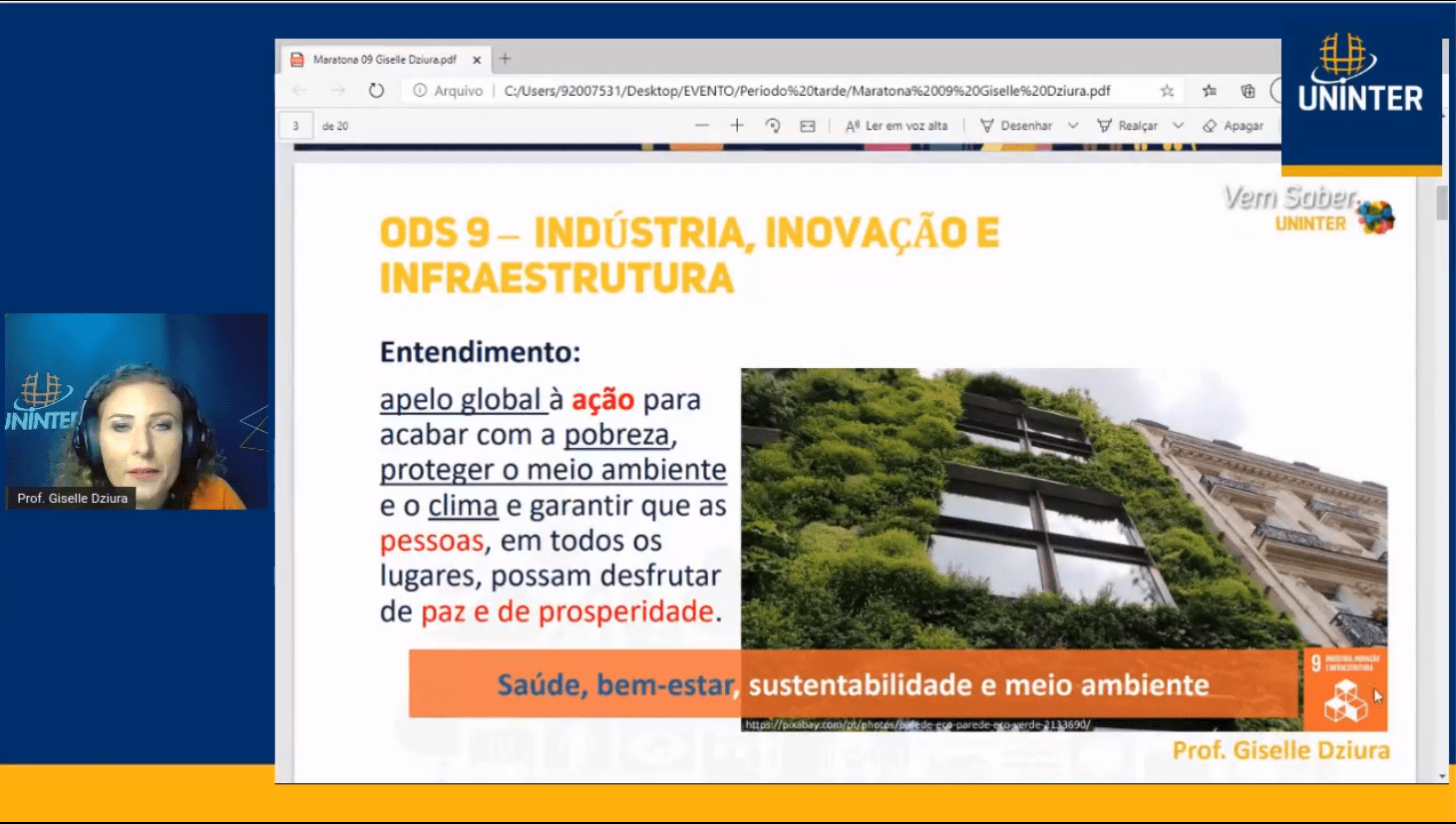1456x824 pixels.
Task: Select the Maratona 09 Giselle Dziura.pdf tab
Action: [384, 60]
